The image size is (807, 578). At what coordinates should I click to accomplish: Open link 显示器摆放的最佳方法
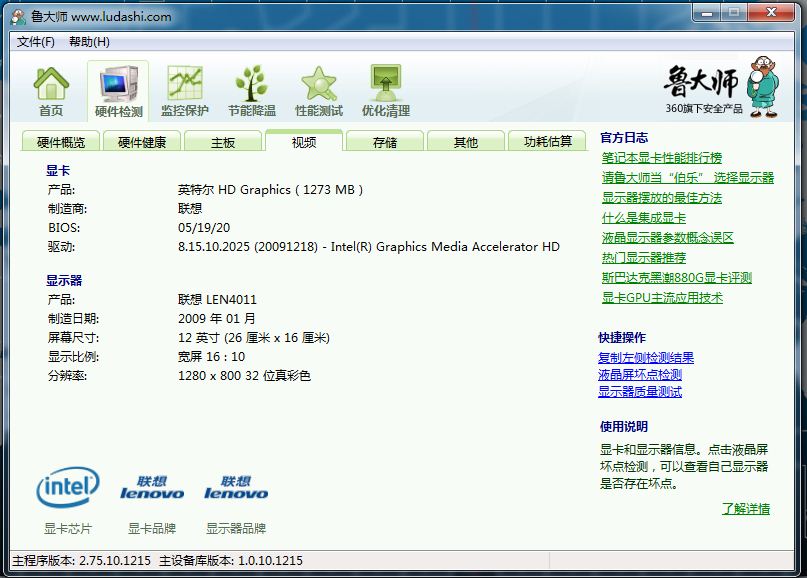click(x=662, y=198)
